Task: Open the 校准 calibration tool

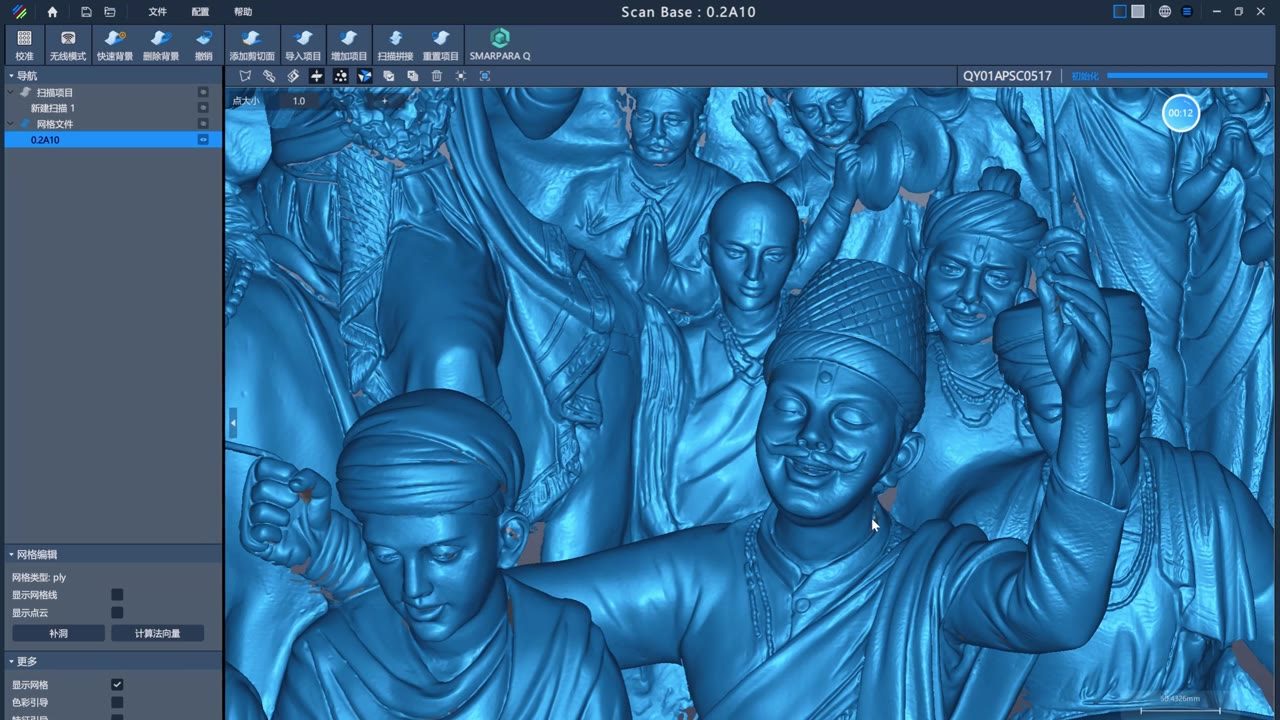Action: (x=25, y=45)
